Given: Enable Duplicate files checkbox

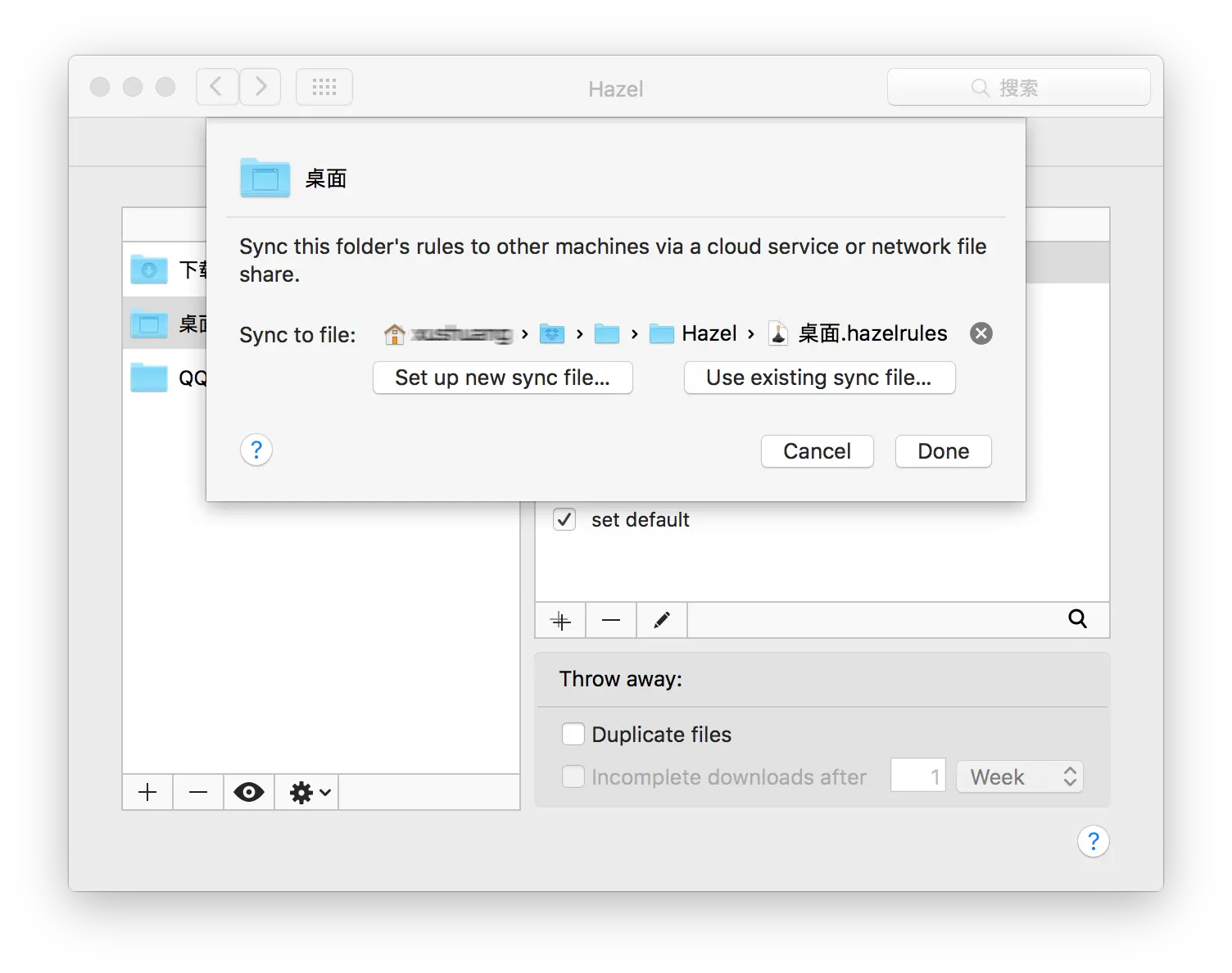Looking at the screenshot, I should [x=573, y=734].
